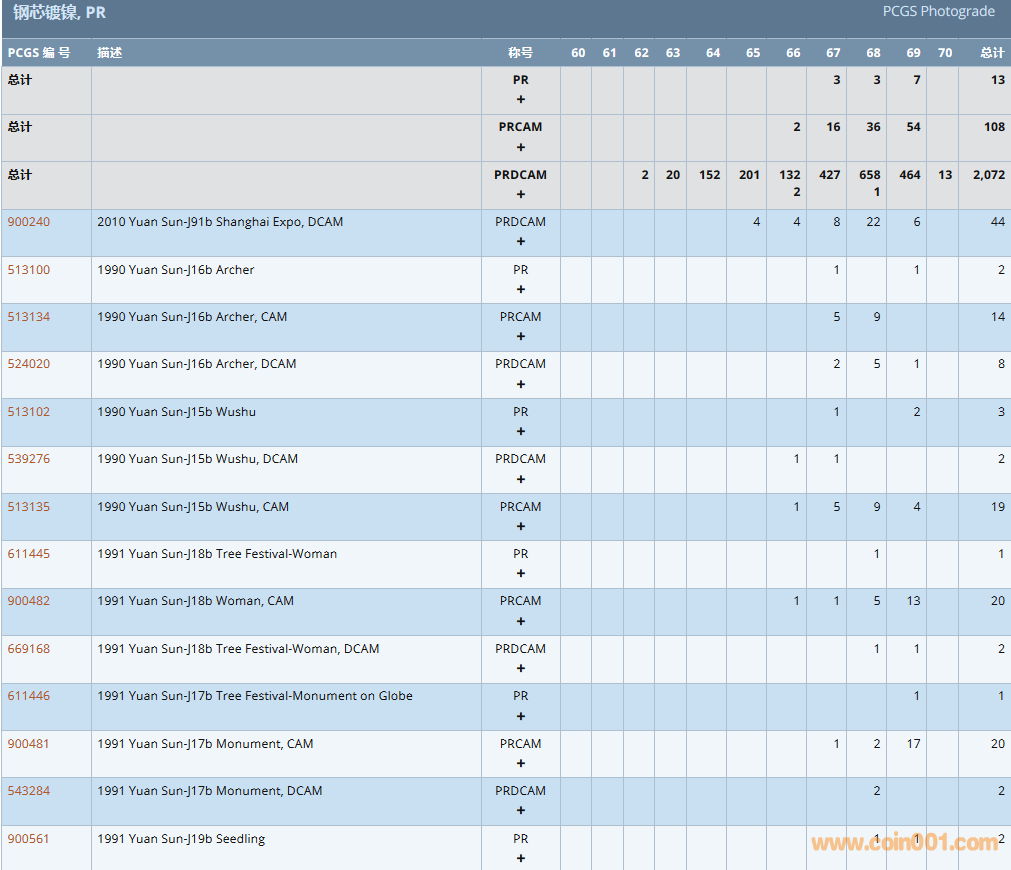Open PCGS number 524020 entry
The image size is (1011, 870).
28,364
